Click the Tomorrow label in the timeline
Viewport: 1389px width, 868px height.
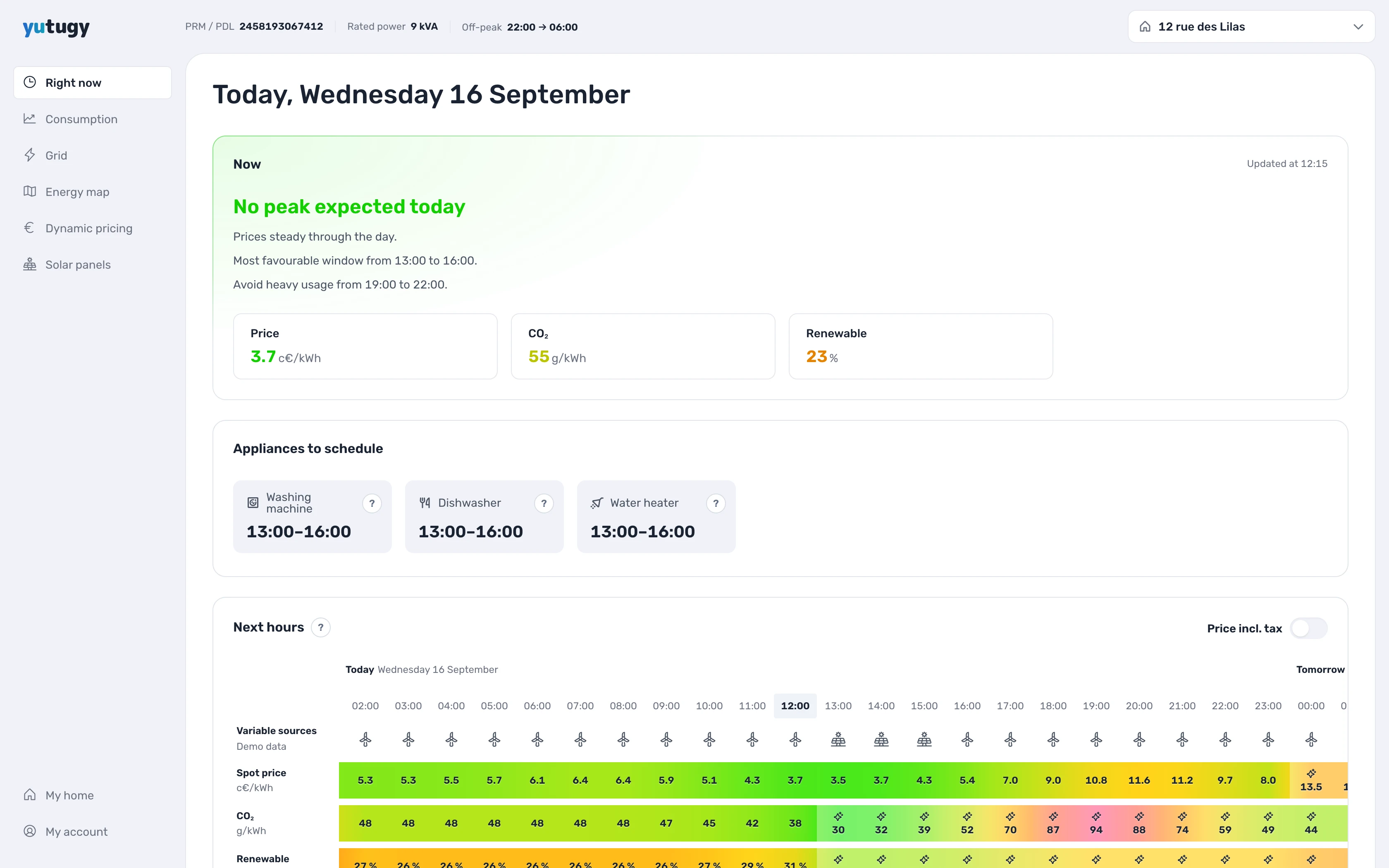point(1320,669)
